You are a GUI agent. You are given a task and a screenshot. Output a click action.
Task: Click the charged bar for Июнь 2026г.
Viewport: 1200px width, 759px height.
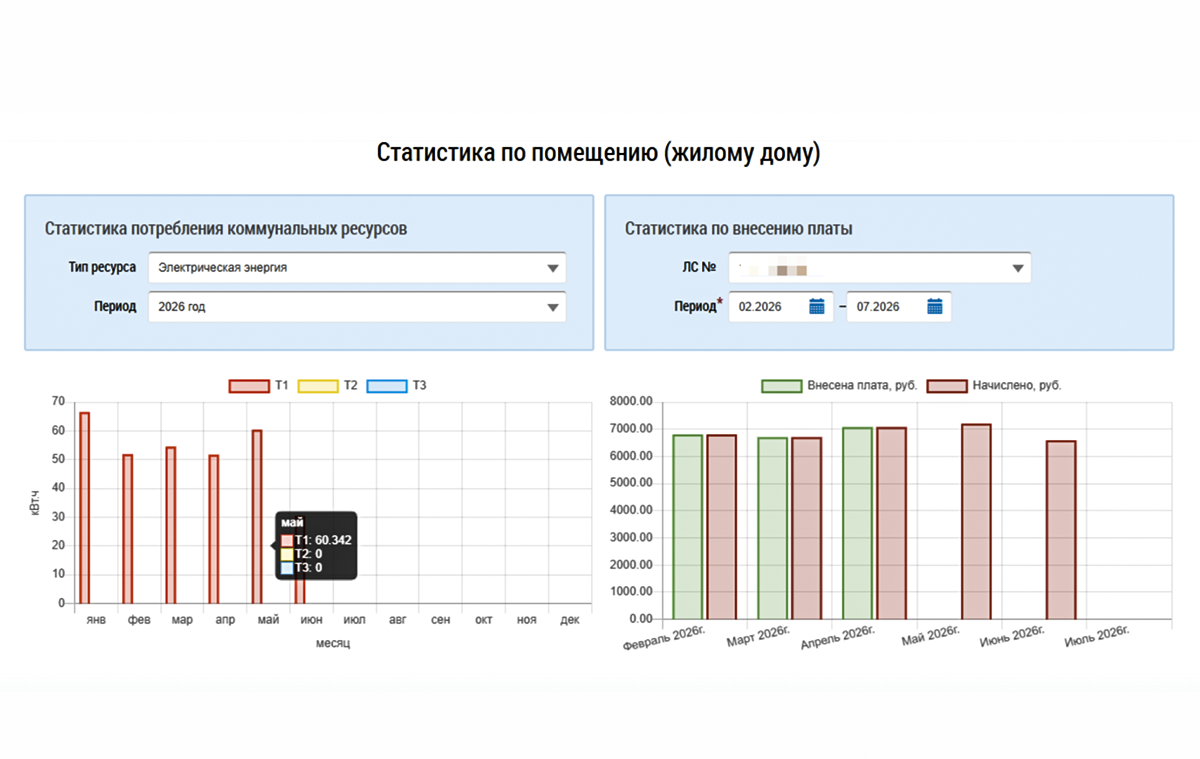1062,530
